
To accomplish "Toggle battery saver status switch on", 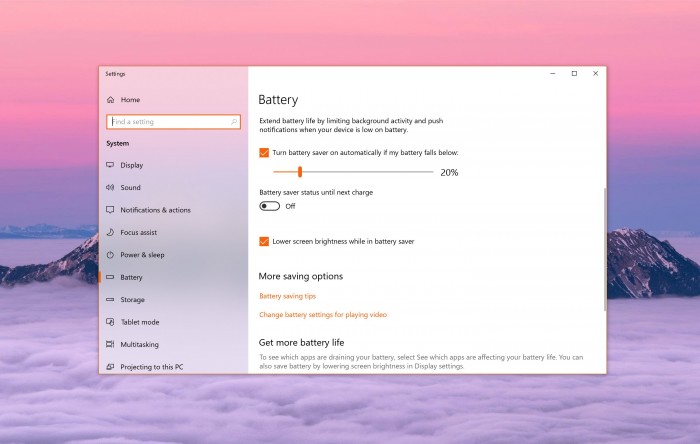I will [270, 206].
